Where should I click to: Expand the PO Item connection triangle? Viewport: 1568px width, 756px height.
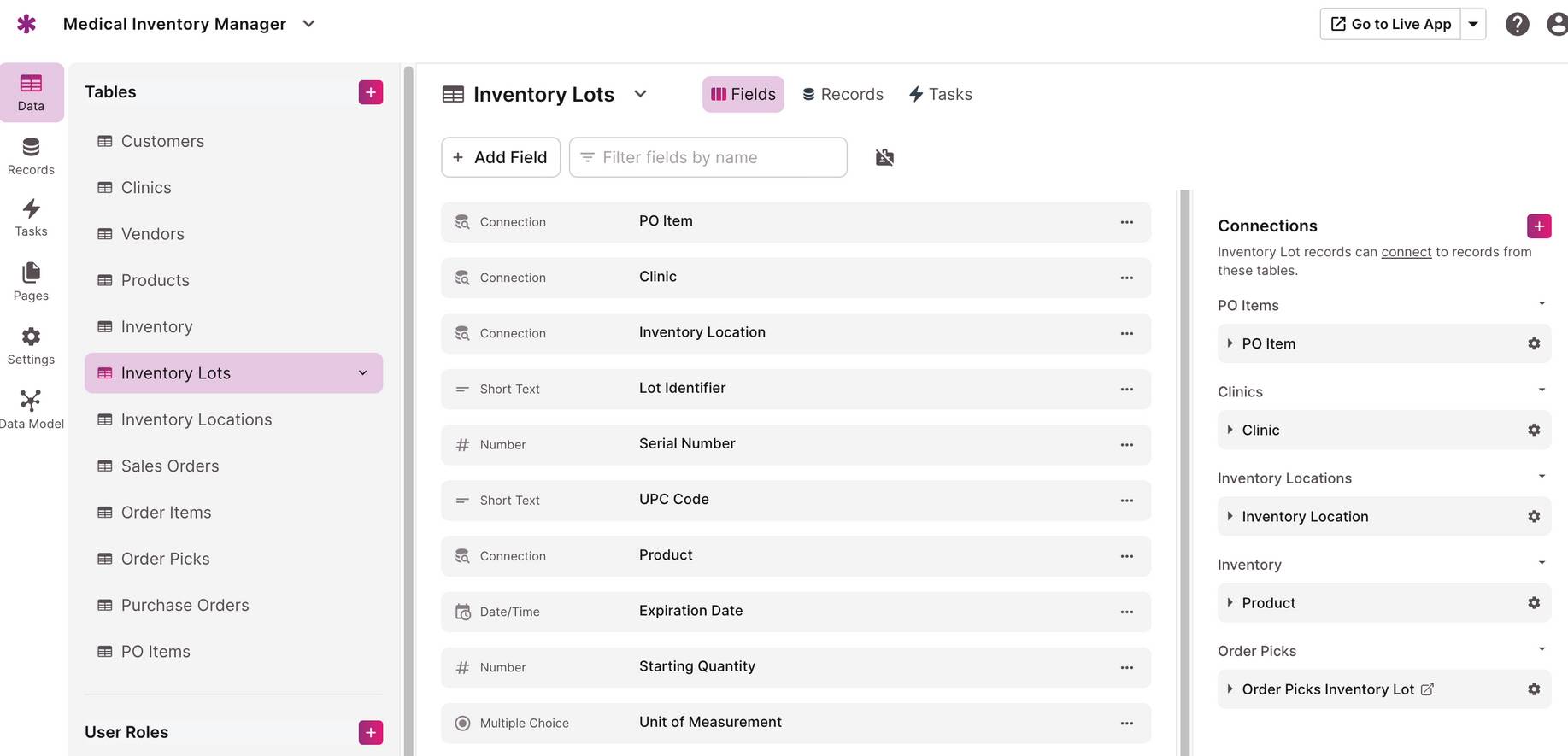click(x=1230, y=343)
